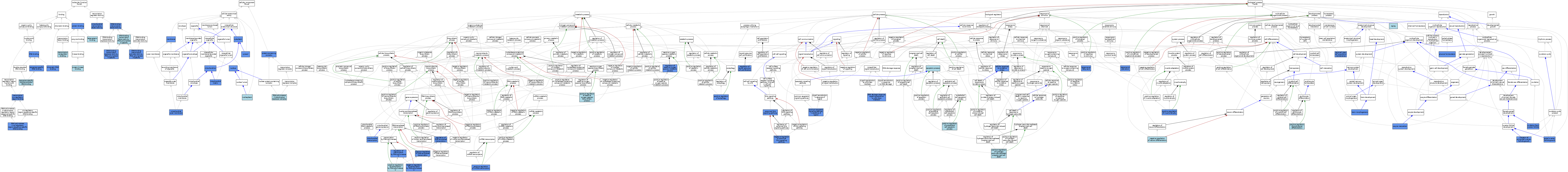Select the 'autophagy' node
The image size is (1568, 172).
731,68
